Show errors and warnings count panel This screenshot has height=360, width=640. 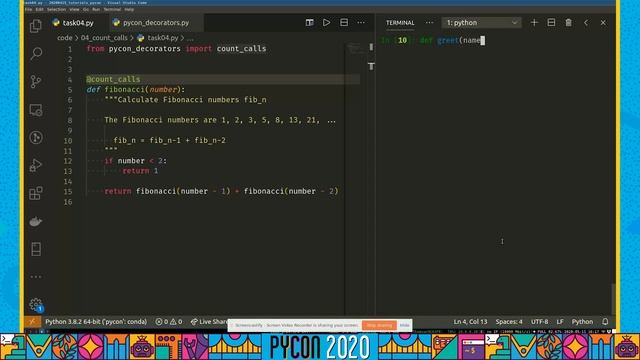[x=169, y=322]
